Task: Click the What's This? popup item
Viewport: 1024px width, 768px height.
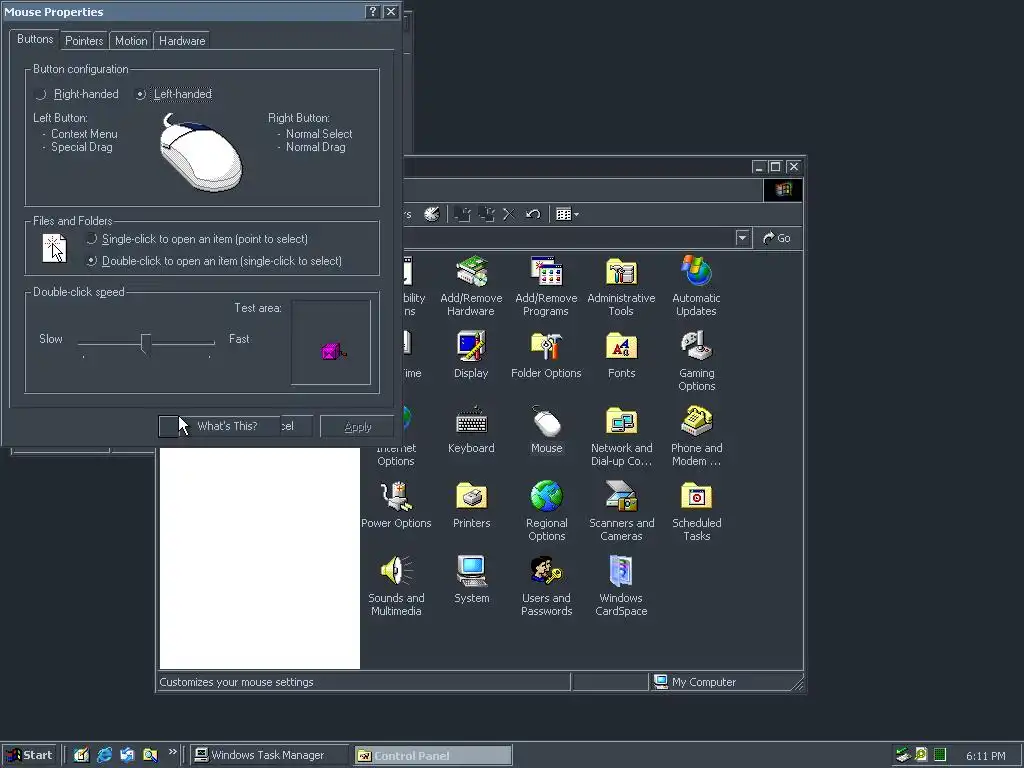Action: (x=219, y=426)
